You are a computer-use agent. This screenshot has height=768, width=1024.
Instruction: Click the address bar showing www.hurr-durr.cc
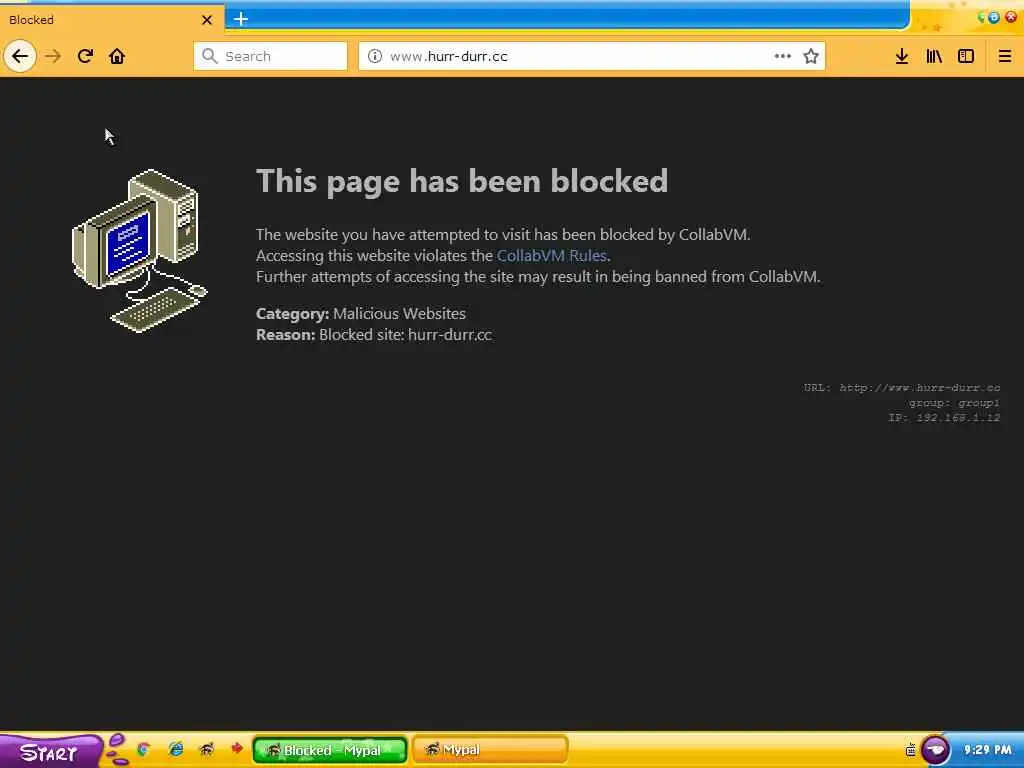pos(592,56)
